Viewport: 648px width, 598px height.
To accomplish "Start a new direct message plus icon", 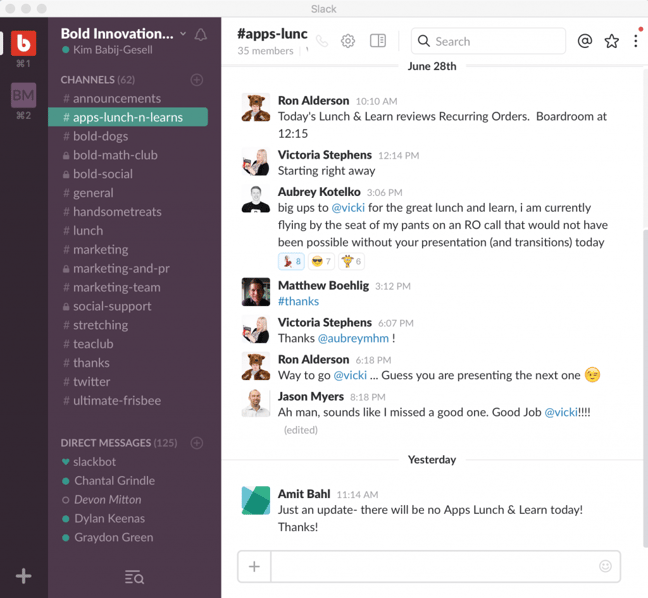I will click(x=197, y=443).
